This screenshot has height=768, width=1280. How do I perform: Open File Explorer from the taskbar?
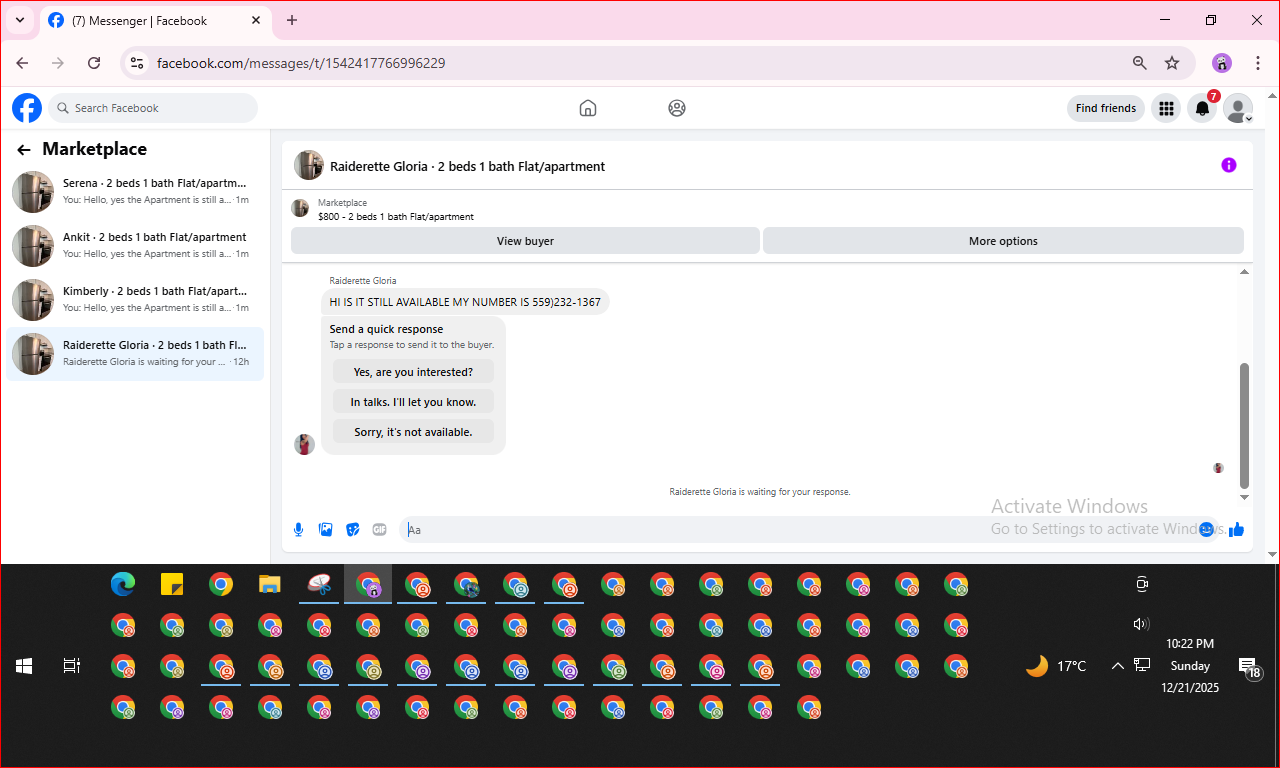click(270, 584)
